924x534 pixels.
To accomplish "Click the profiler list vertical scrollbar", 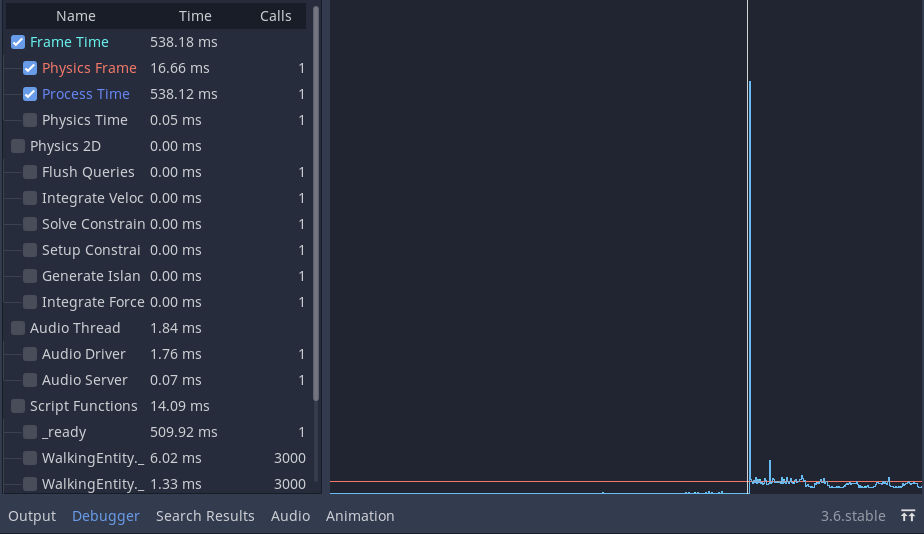I will 316,203.
